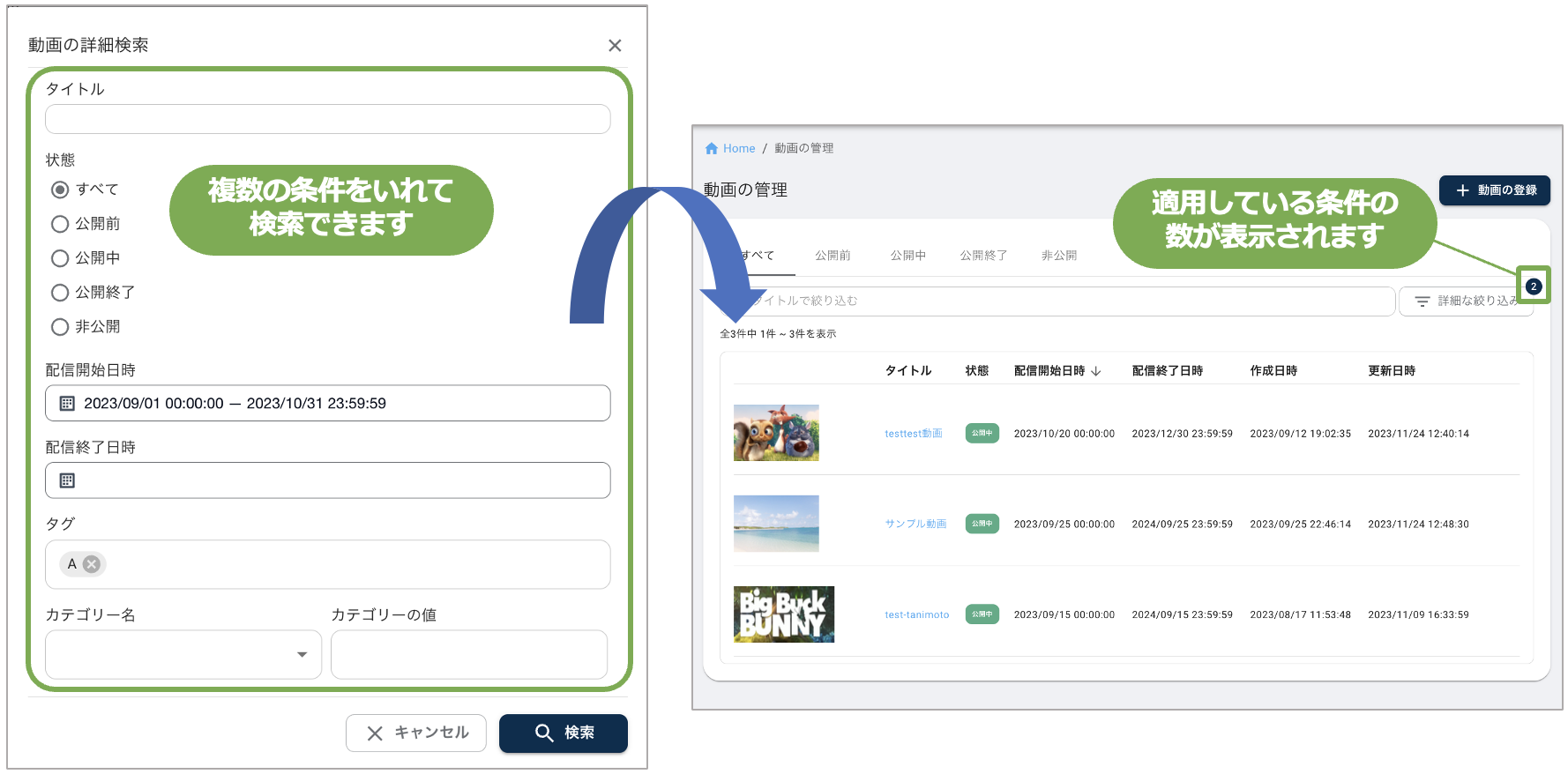Select the 公開中 radio button
Image resolution: width=1568 pixels, height=774 pixels.
60,258
